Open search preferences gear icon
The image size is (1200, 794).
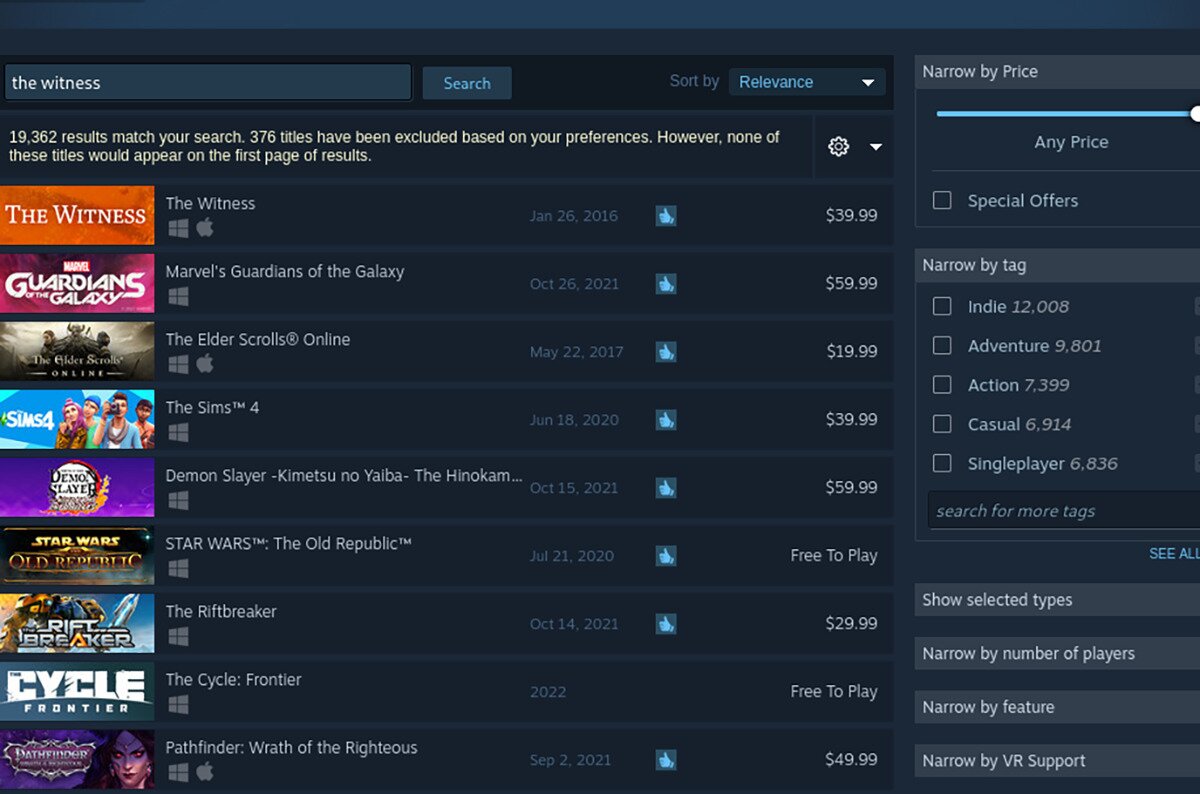(x=838, y=147)
